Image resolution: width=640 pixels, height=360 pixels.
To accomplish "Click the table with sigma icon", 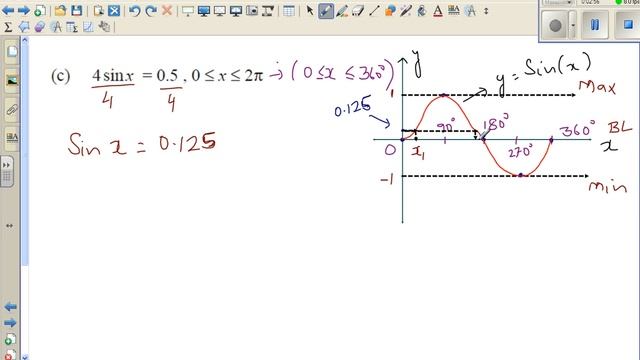I will pyautogui.click(x=72, y=27).
